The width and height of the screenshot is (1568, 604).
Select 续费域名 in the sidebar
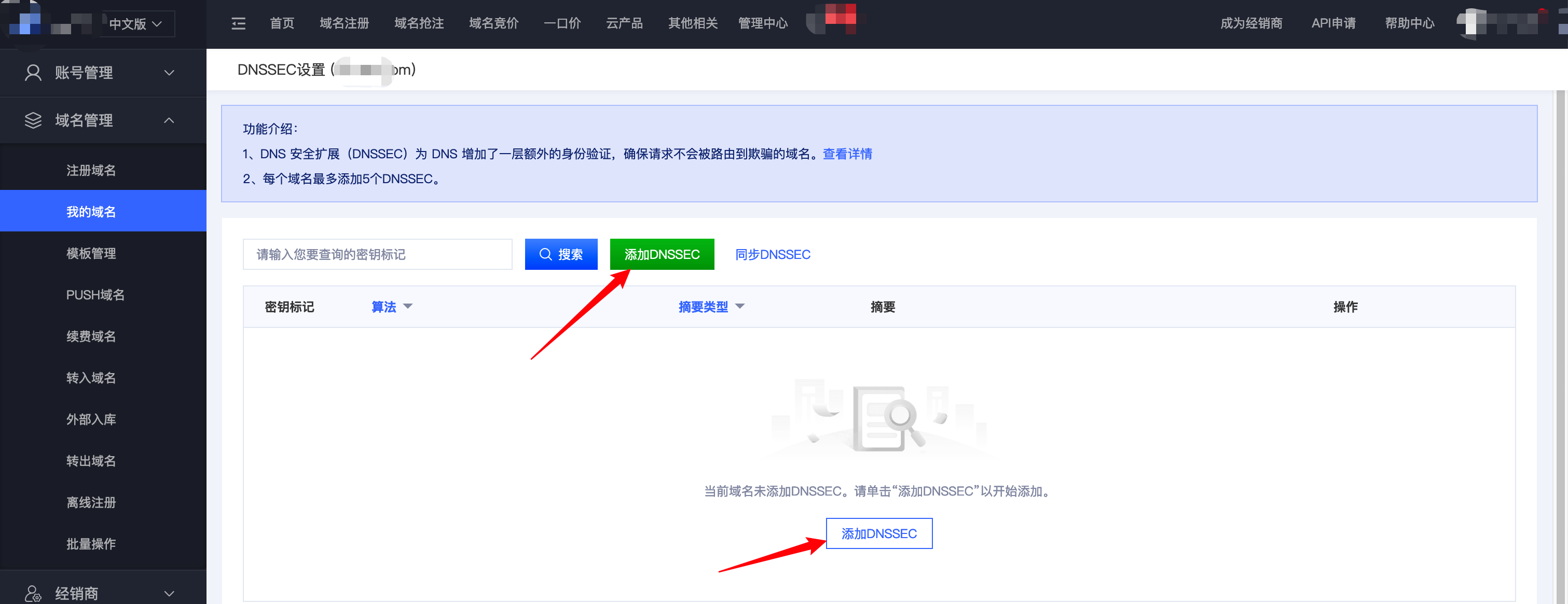click(103, 336)
